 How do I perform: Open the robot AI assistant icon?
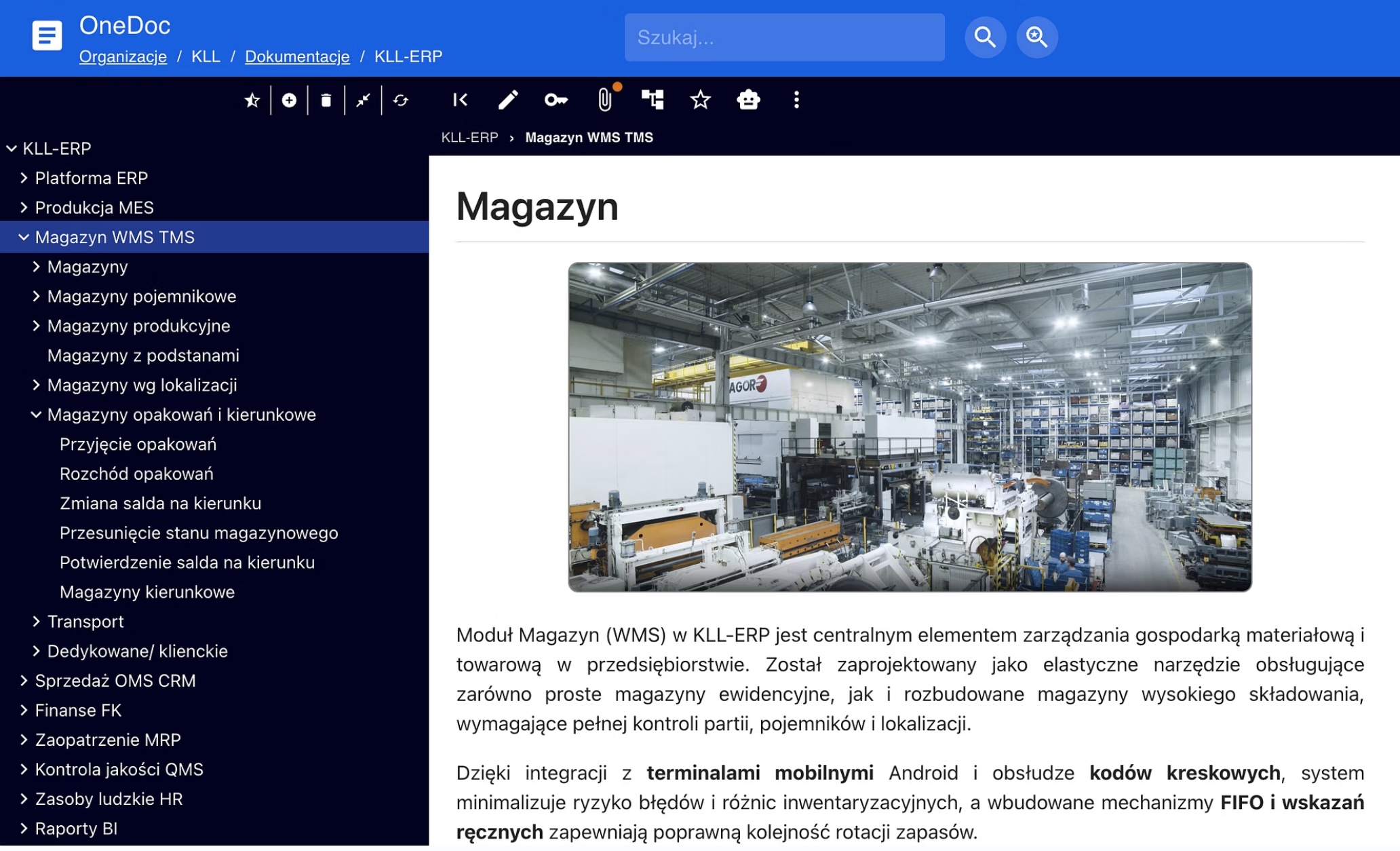[748, 100]
